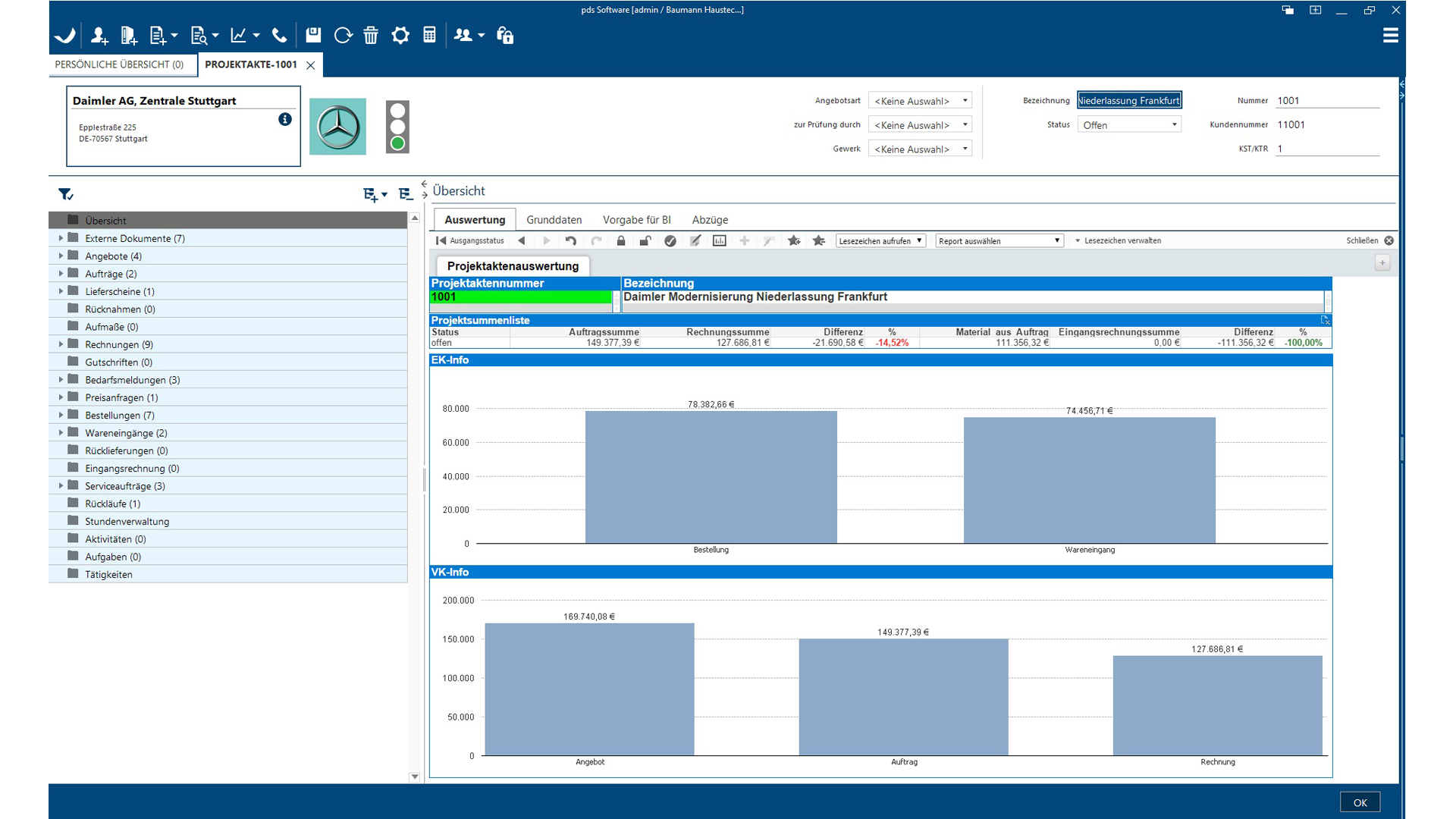
Task: Click the Mercedes logo thumbnail
Action: 338,127
